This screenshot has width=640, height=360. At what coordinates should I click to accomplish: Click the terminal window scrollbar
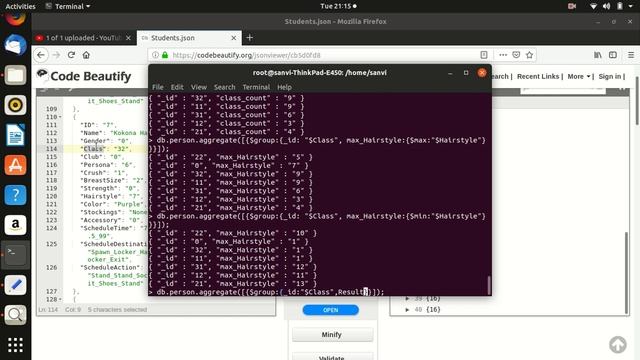click(488, 284)
